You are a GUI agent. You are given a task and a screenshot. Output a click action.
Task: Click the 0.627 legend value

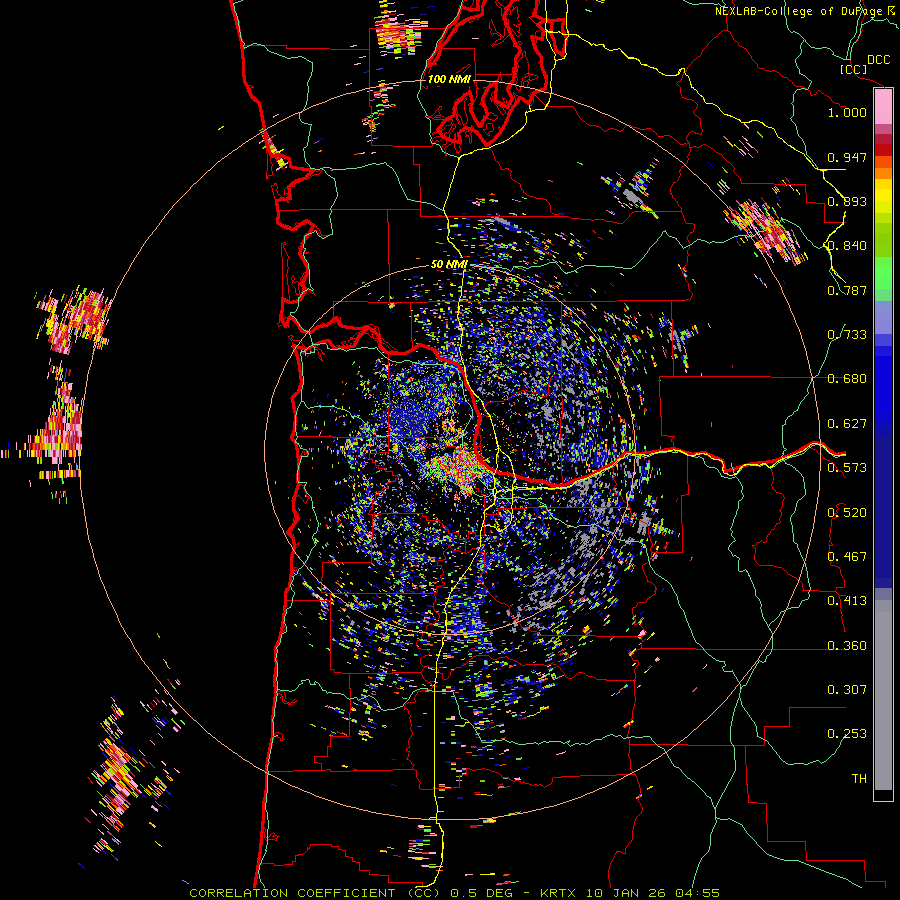pos(847,424)
